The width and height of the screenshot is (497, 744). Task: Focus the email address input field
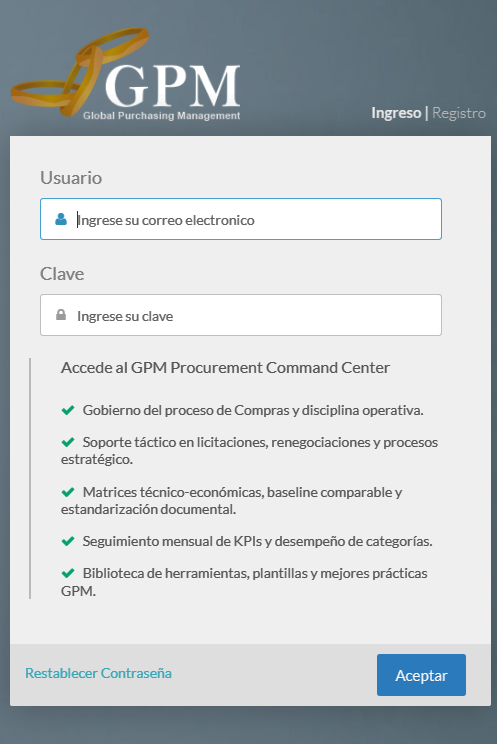click(241, 219)
